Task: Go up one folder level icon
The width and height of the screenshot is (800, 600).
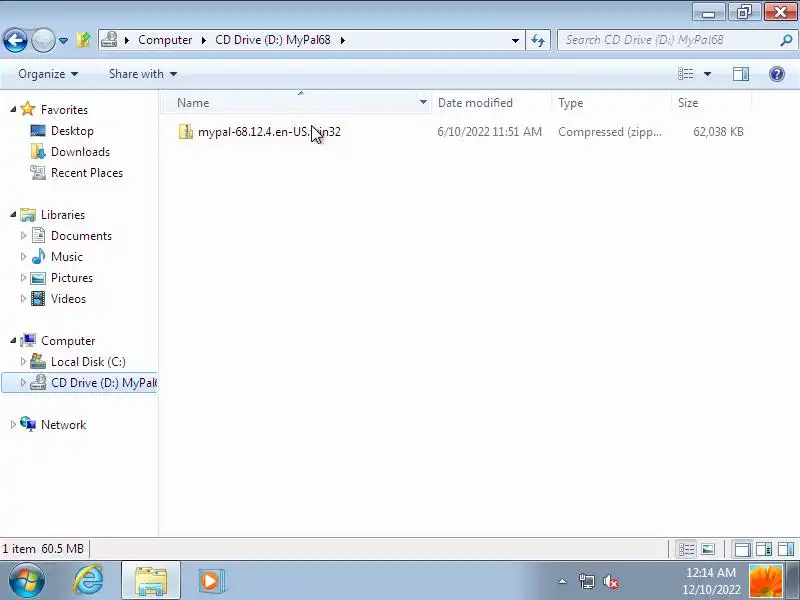Action: pyautogui.click(x=83, y=40)
